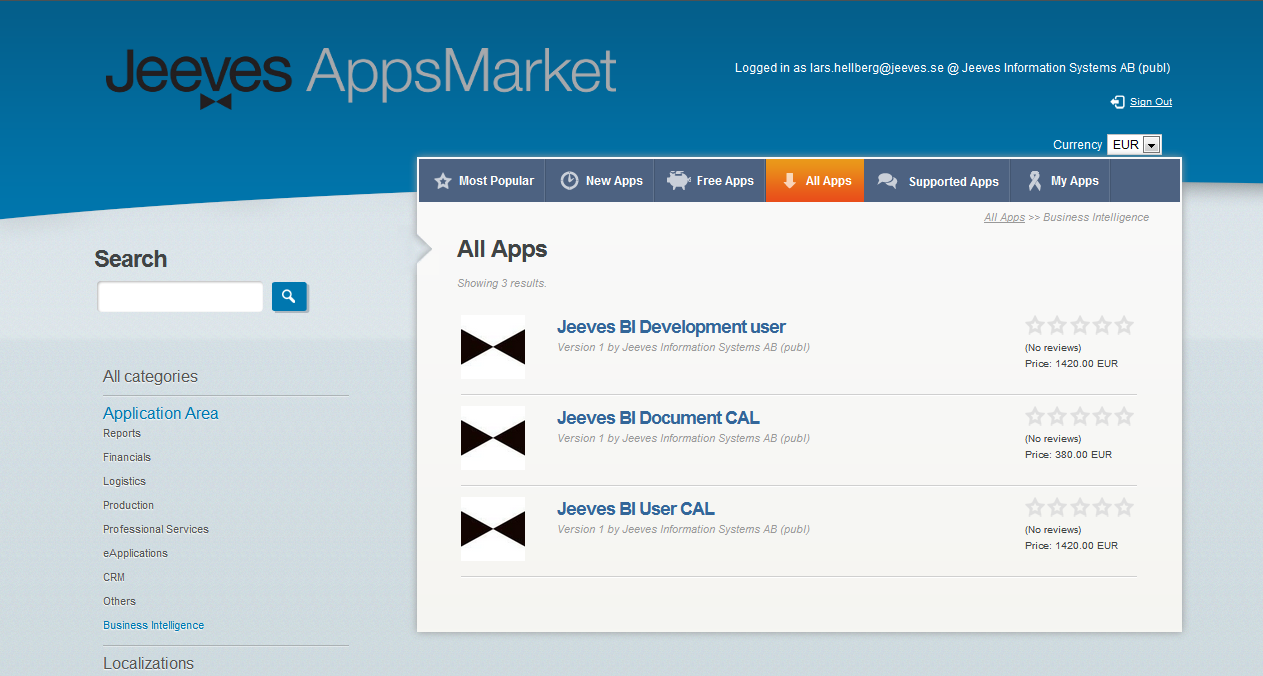Screen dimensions: 1263x676
Task: Switch to Most Popular tab
Action: pos(482,181)
